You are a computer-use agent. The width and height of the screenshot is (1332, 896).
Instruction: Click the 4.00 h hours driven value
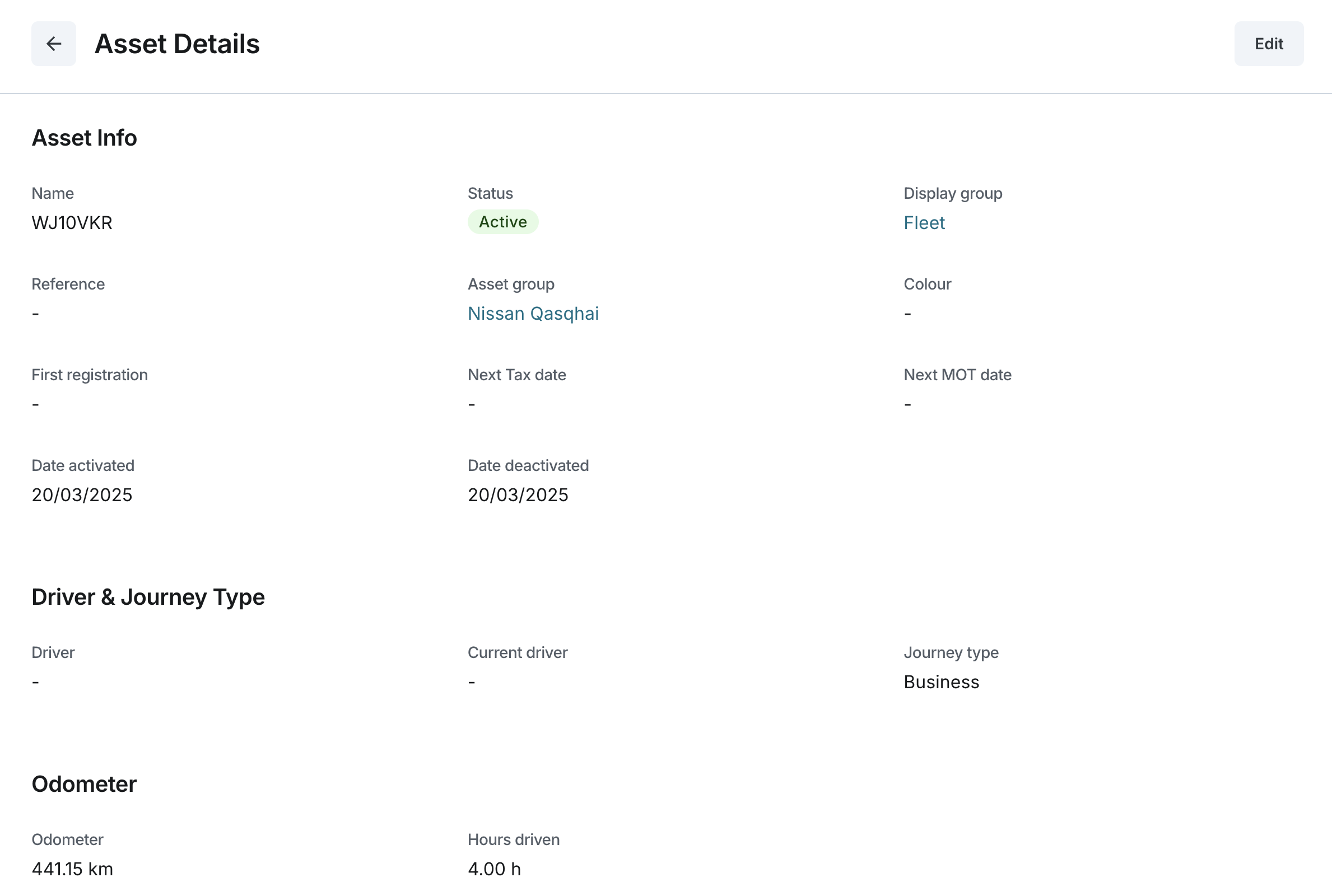tap(493, 869)
